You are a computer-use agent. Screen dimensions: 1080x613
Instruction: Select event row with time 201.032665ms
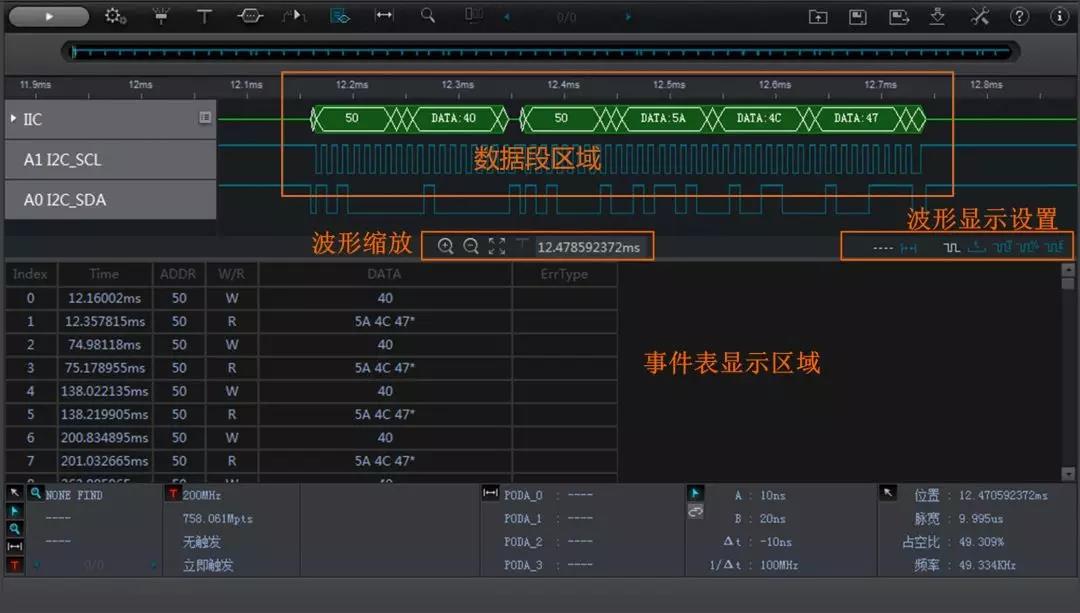pos(311,461)
